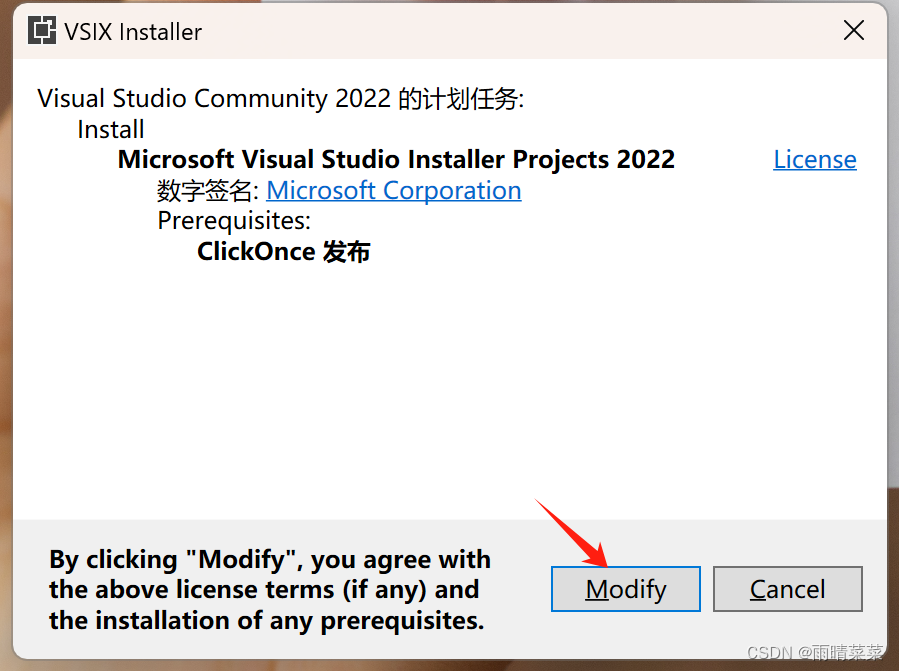Viewport: 899px width, 671px height.
Task: Click the Visual Studio Community 2022 header text
Action: [276, 98]
